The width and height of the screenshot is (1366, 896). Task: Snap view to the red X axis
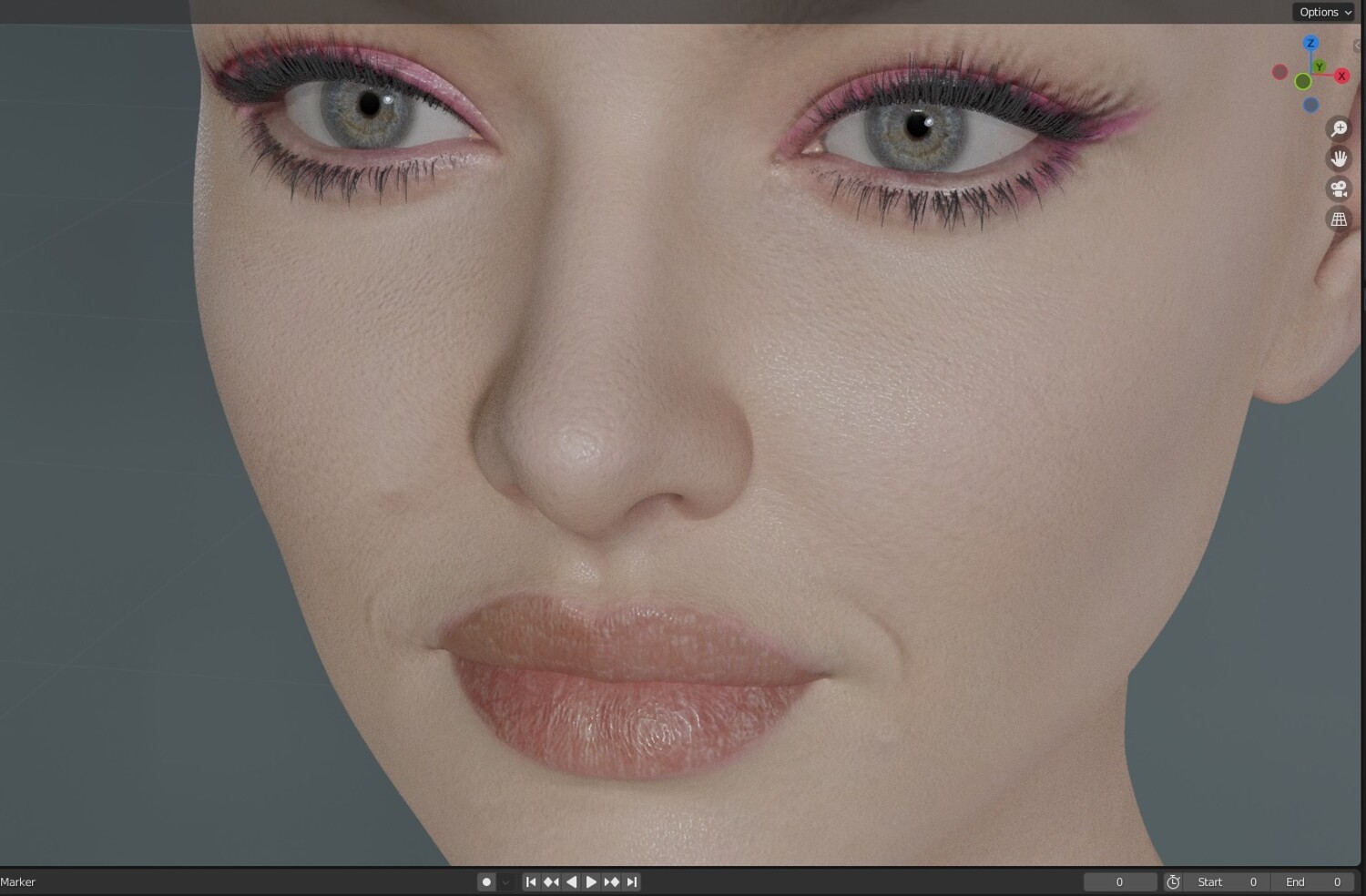coord(1341,76)
